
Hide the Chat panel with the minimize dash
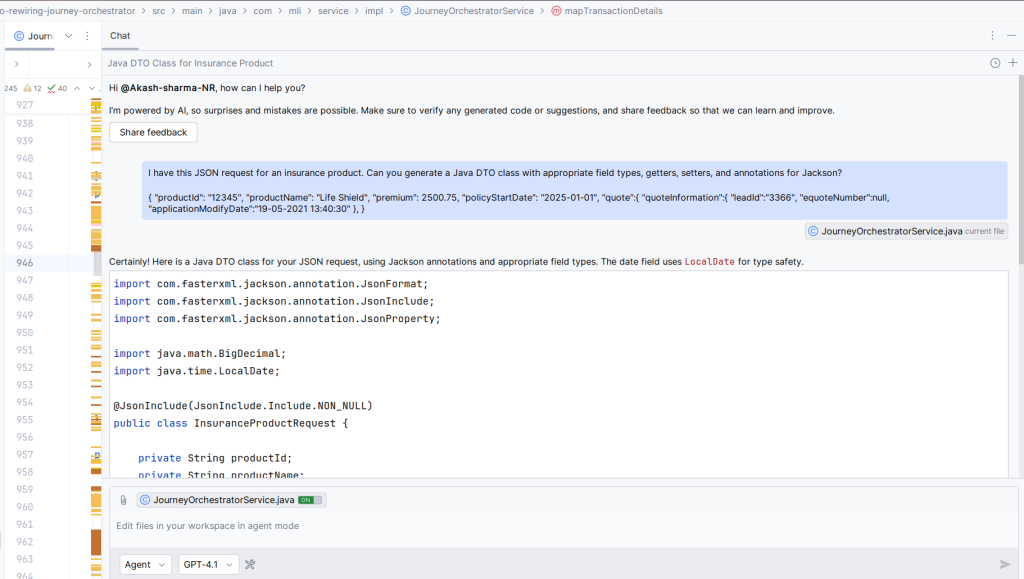pos(1012,36)
